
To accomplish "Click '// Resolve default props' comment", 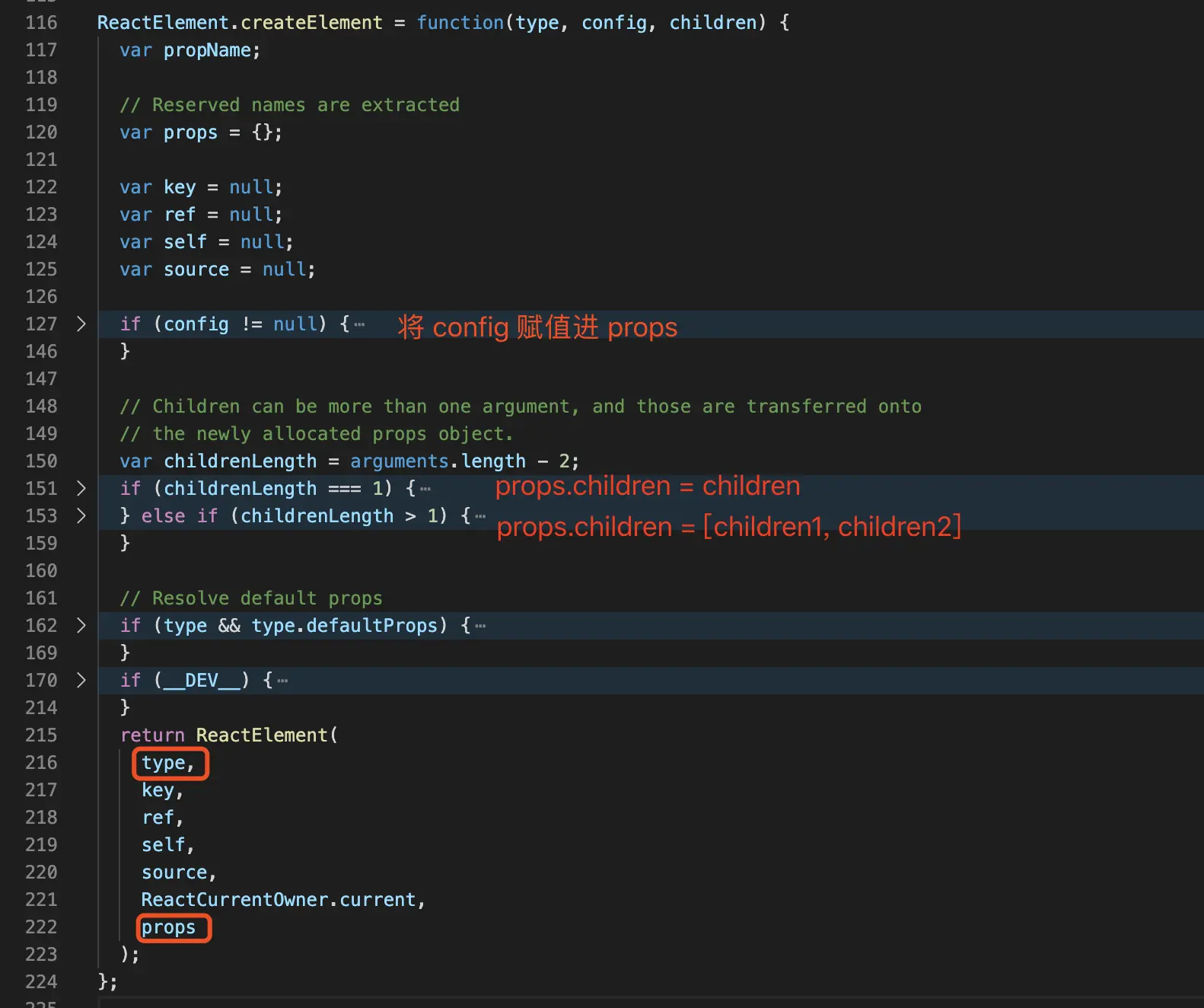I will click(x=251, y=598).
